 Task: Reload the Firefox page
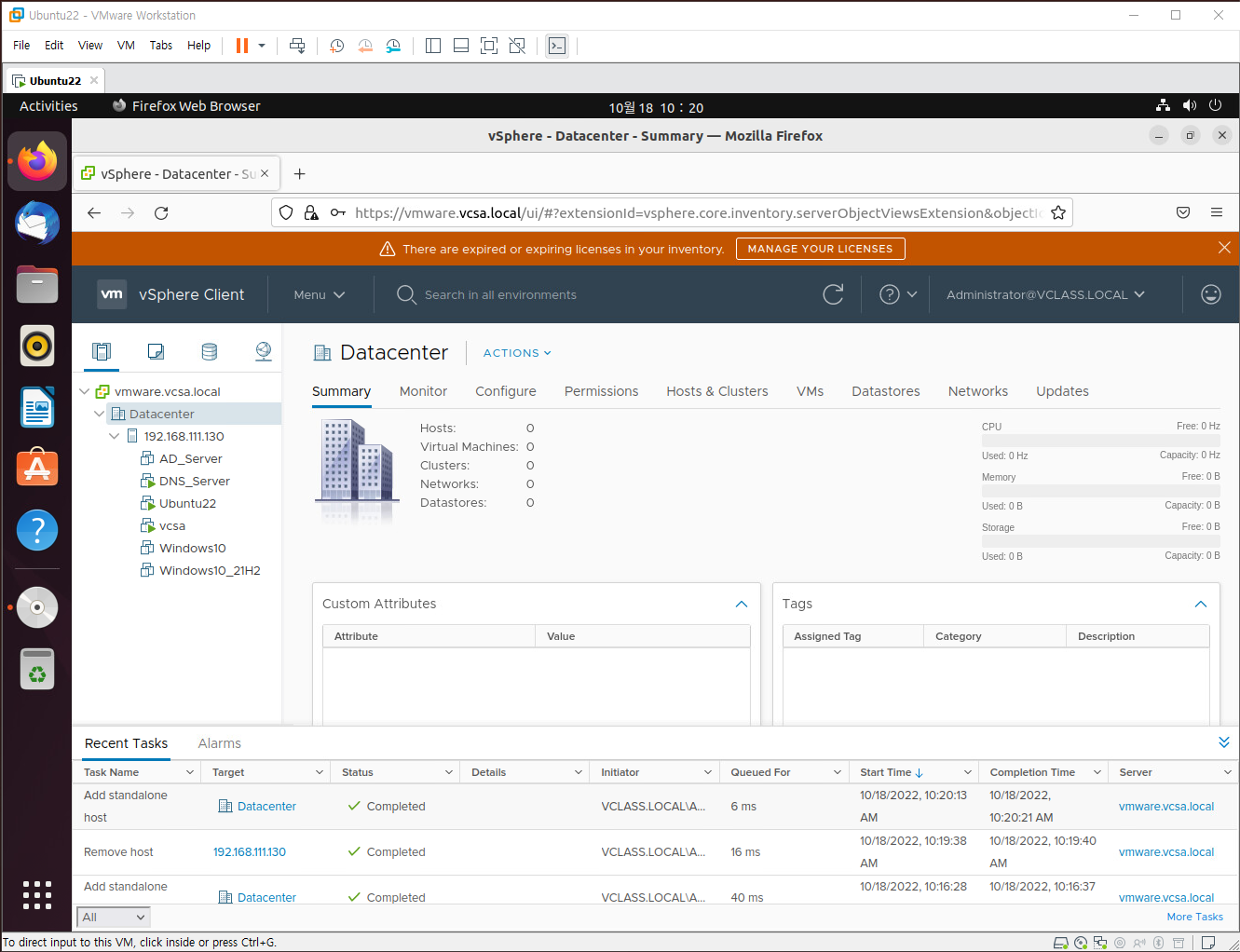161,212
